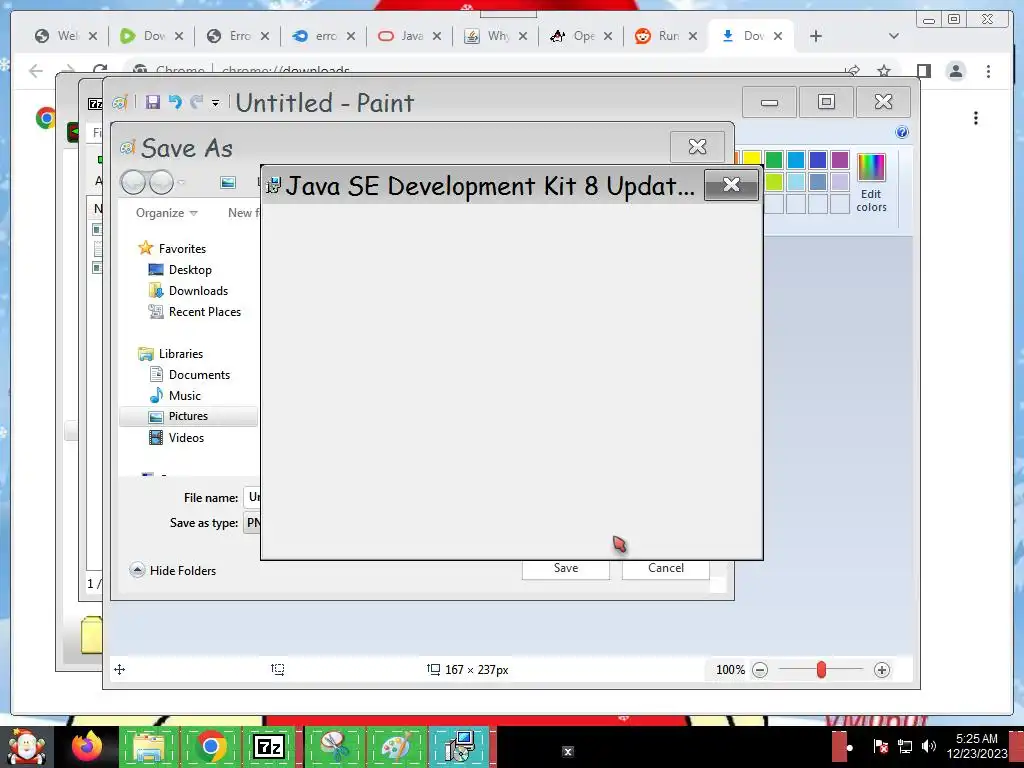1024x768 pixels.
Task: Click the Back button in the Save As dialog
Action: point(133,182)
